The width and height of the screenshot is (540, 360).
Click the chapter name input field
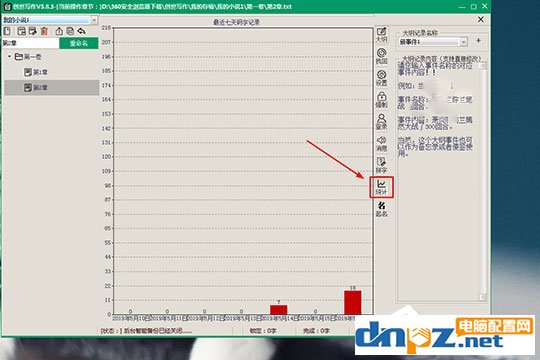pos(30,43)
